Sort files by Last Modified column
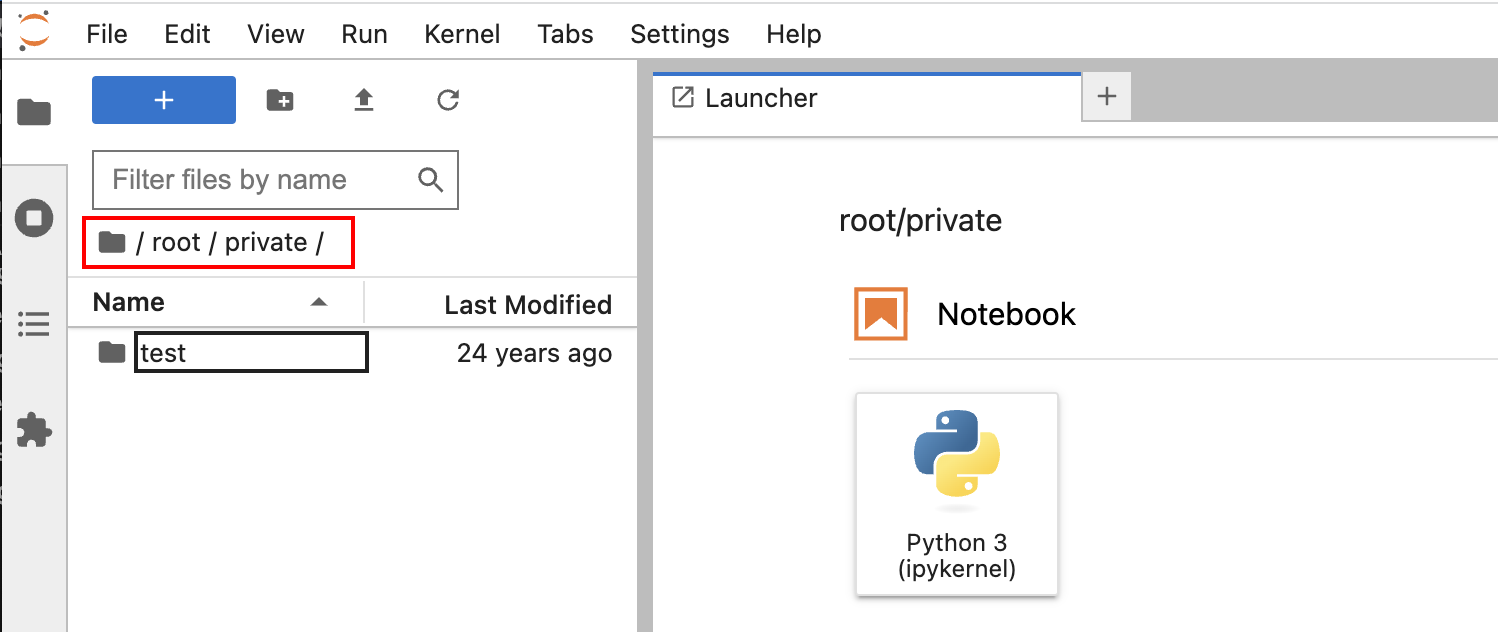1498x632 pixels. pyautogui.click(x=527, y=304)
